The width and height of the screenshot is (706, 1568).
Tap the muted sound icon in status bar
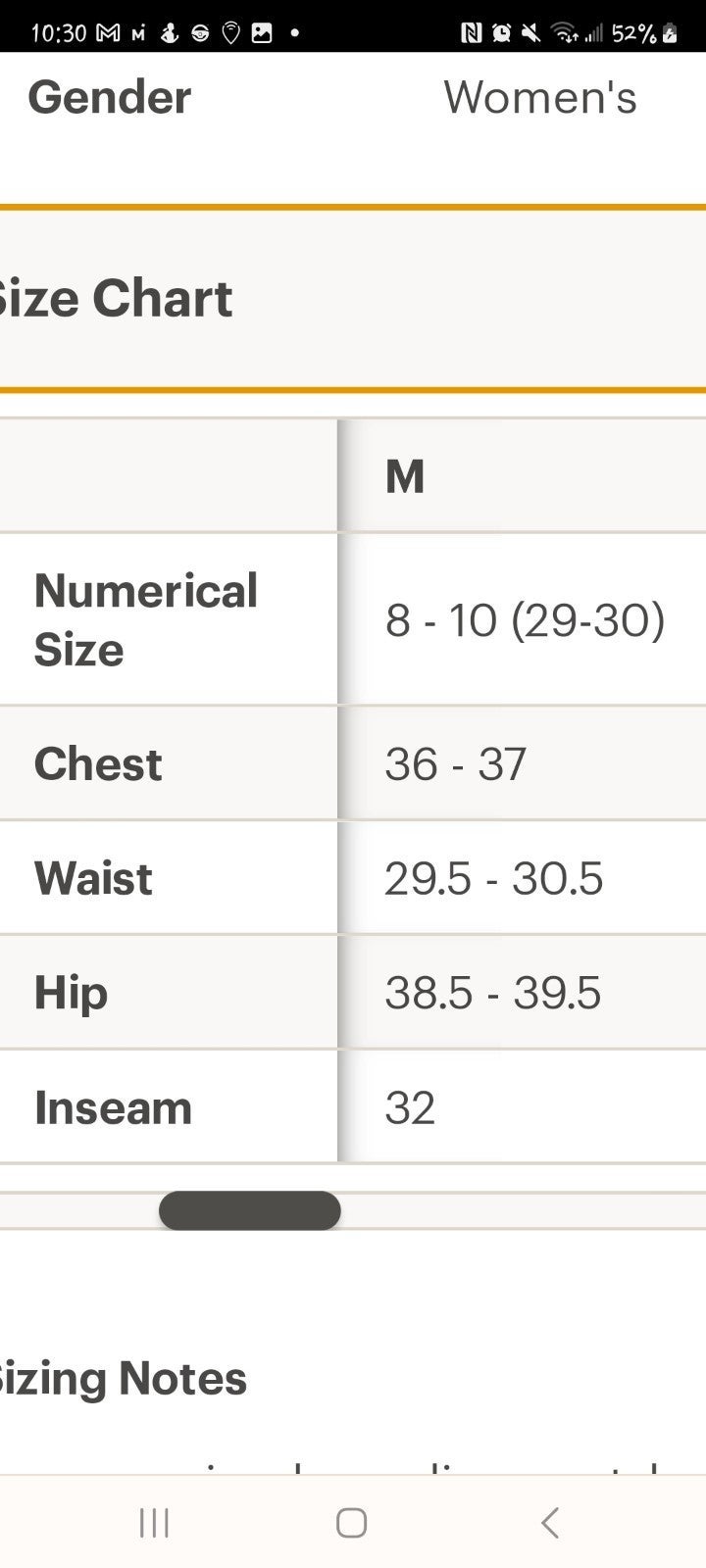tap(530, 33)
